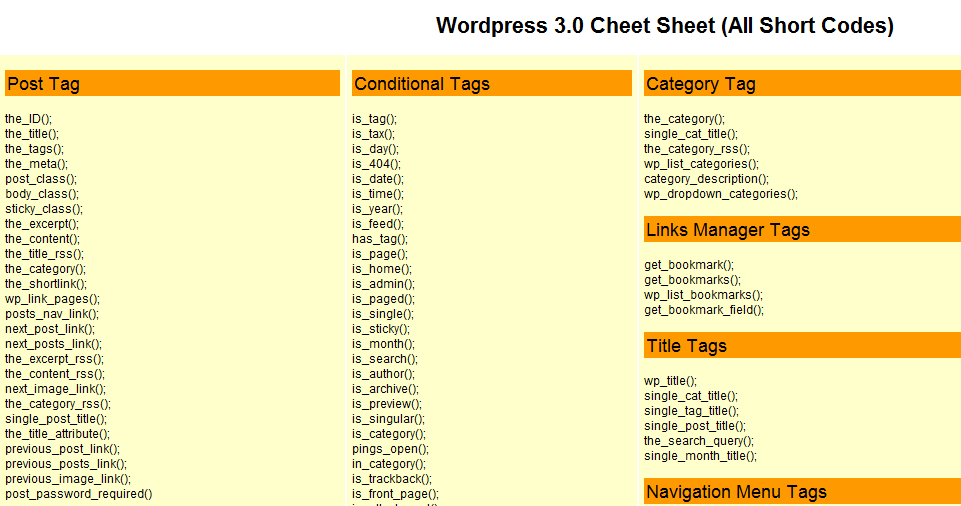Click the is_404(); conditional entry

376,164
